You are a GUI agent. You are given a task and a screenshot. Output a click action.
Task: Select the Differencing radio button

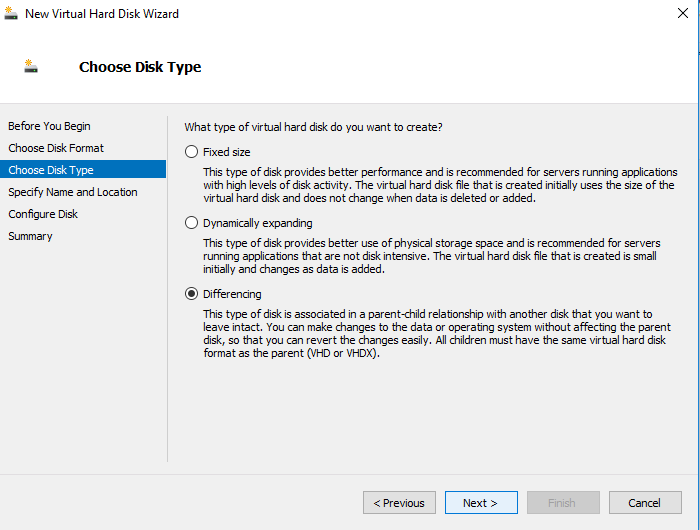(192, 294)
